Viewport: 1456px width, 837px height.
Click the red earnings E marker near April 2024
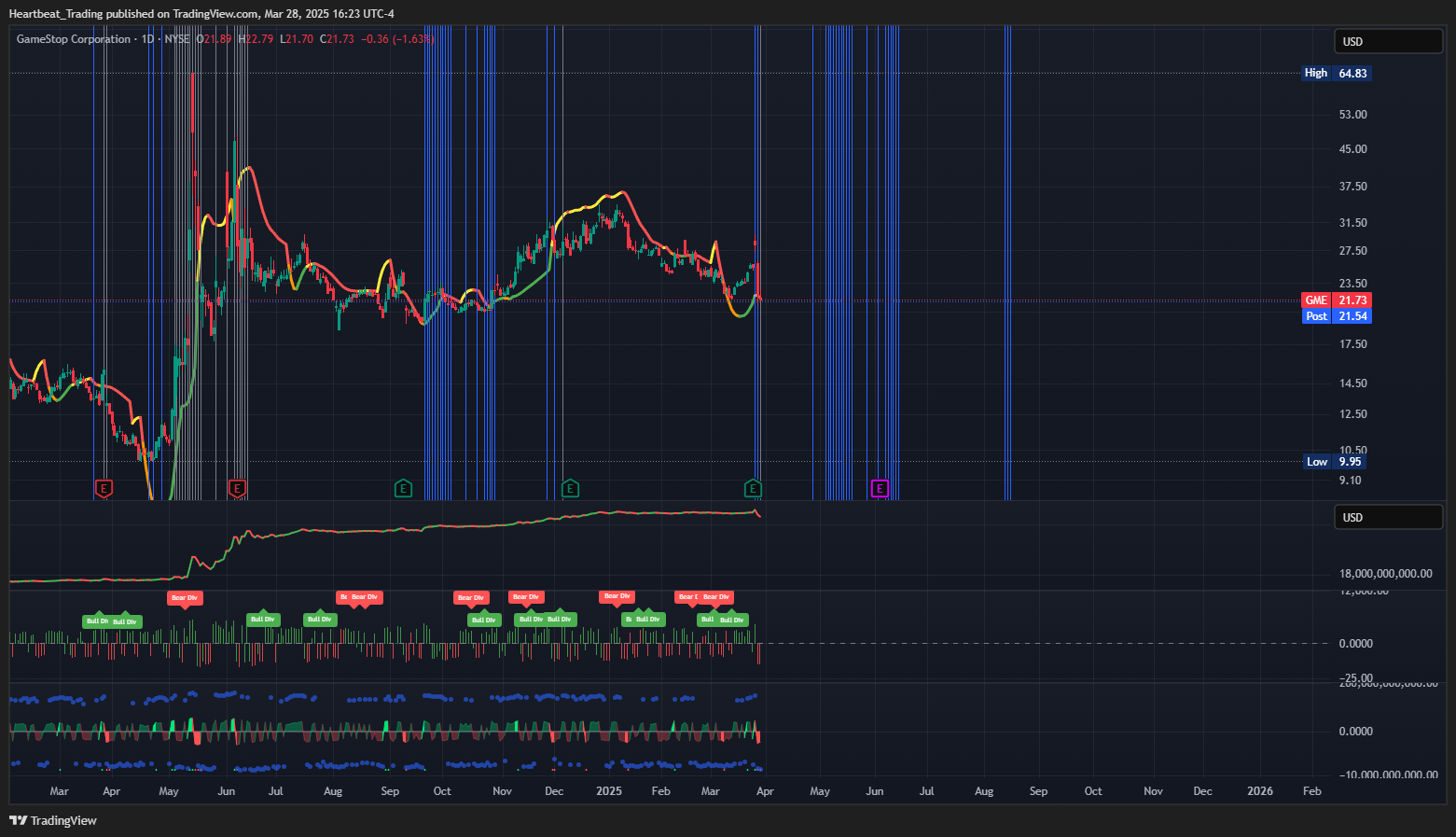click(104, 488)
